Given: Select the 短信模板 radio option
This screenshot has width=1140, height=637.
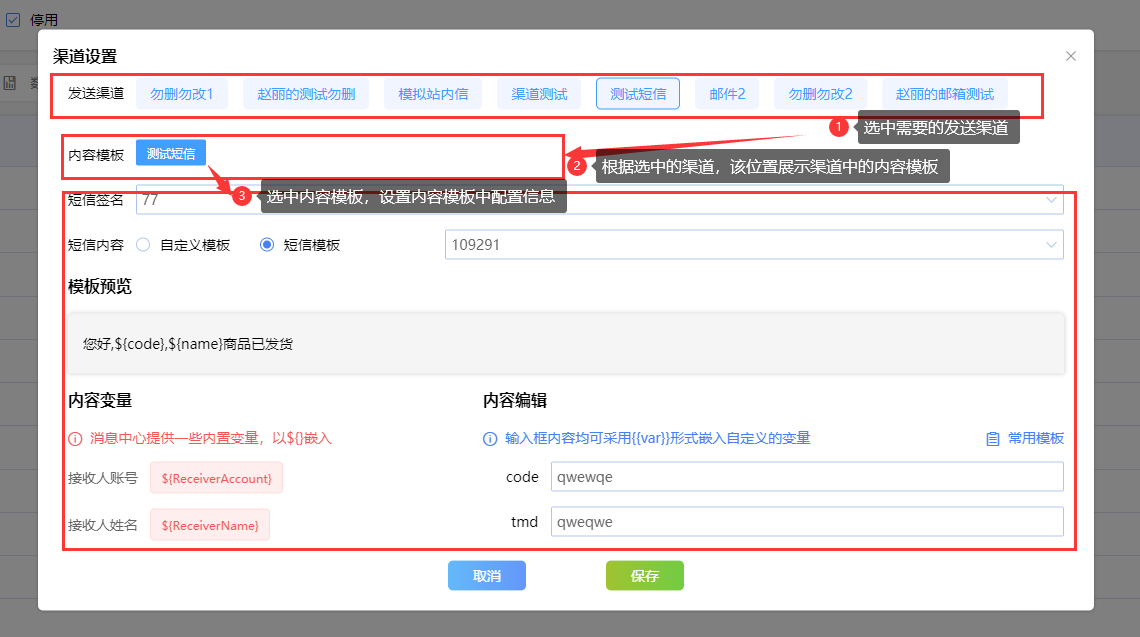Looking at the screenshot, I should tap(267, 245).
